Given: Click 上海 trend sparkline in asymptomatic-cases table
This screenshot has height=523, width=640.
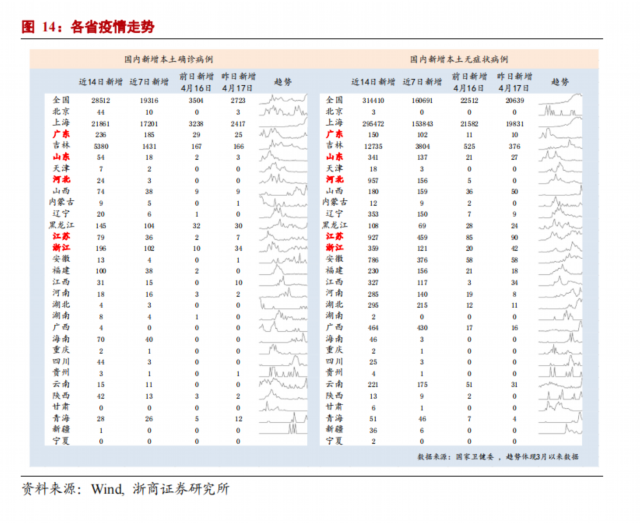Looking at the screenshot, I should click(565, 123).
